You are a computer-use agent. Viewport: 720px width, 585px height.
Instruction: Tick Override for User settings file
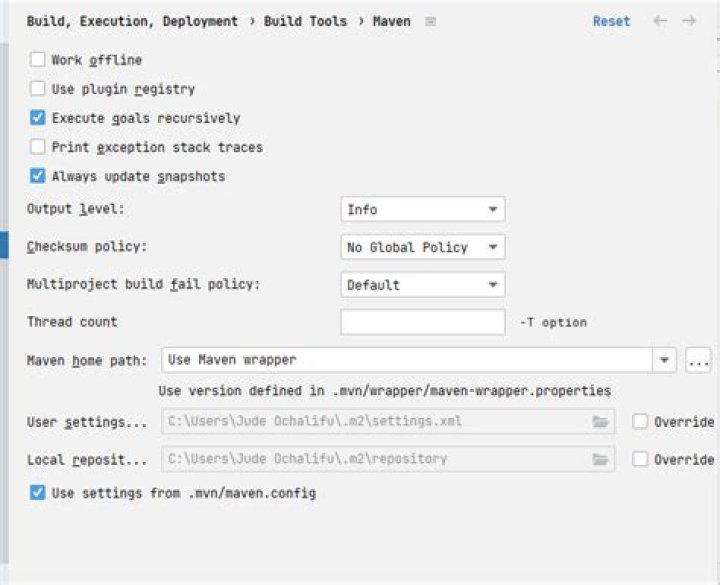(640, 422)
